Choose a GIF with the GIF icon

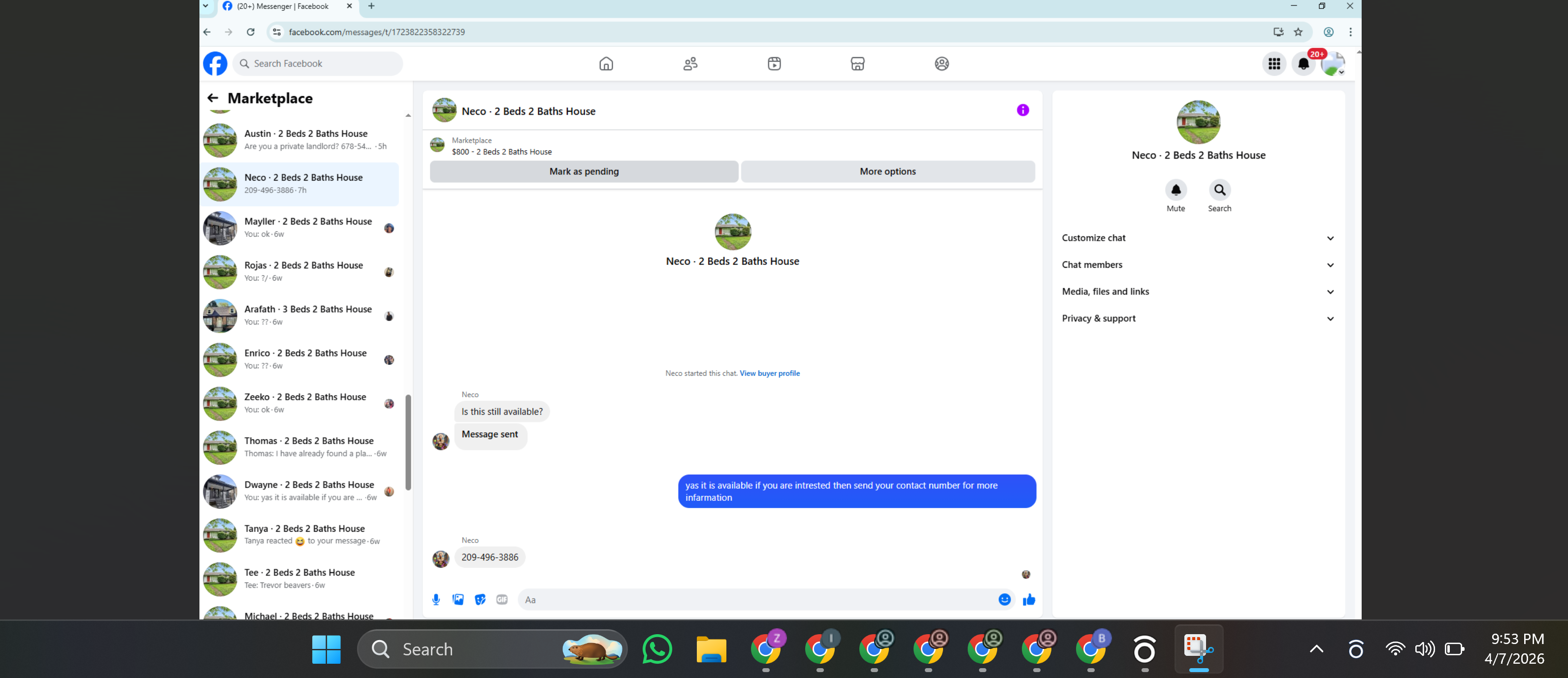502,600
